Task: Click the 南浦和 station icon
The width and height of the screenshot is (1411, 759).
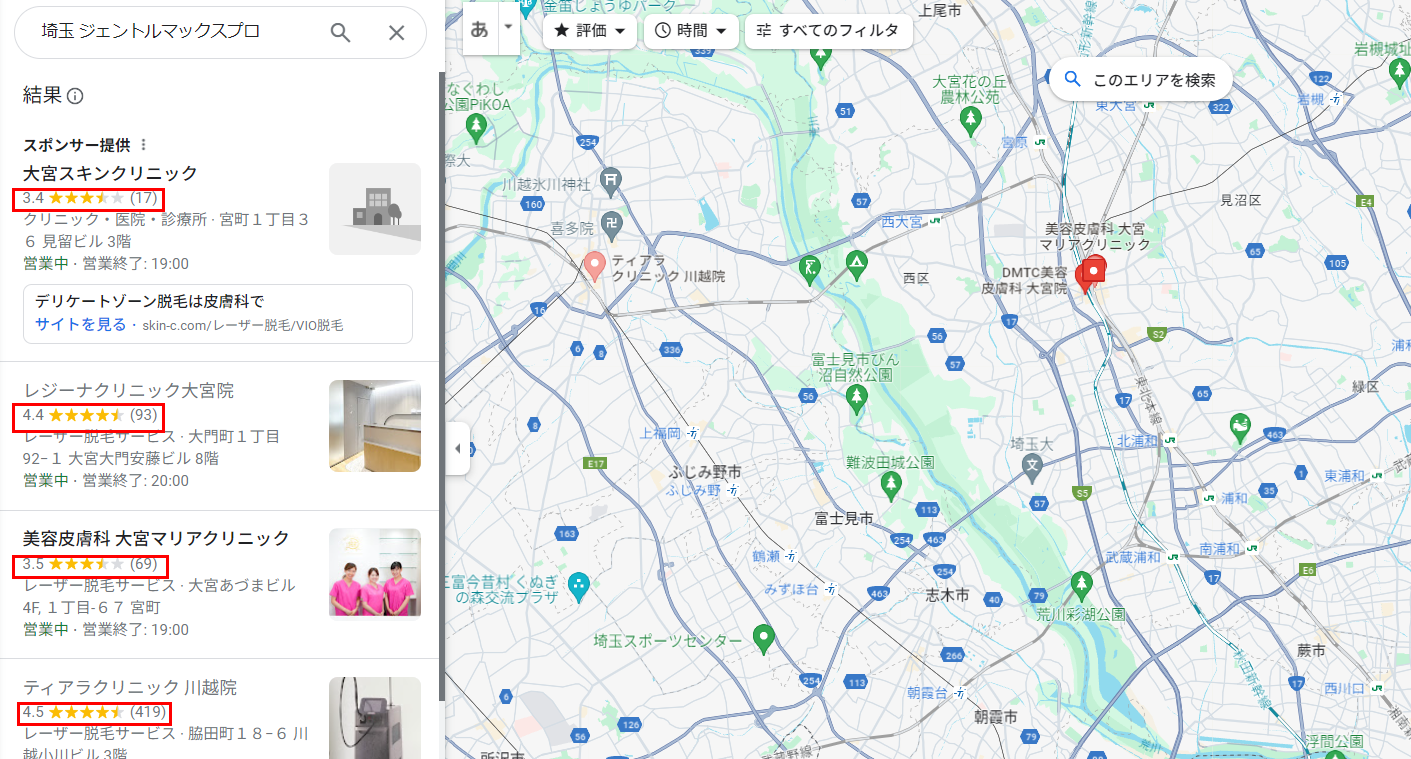Action: coord(1250,549)
